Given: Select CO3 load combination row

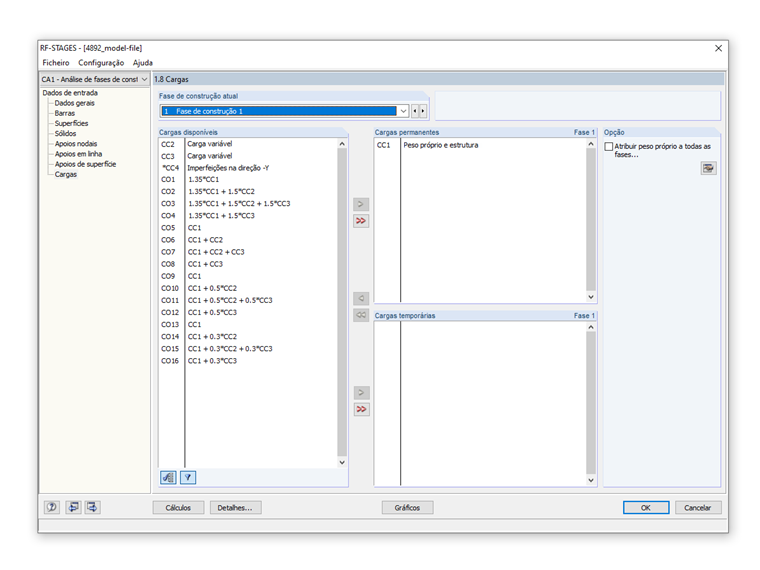Looking at the screenshot, I should 248,204.
